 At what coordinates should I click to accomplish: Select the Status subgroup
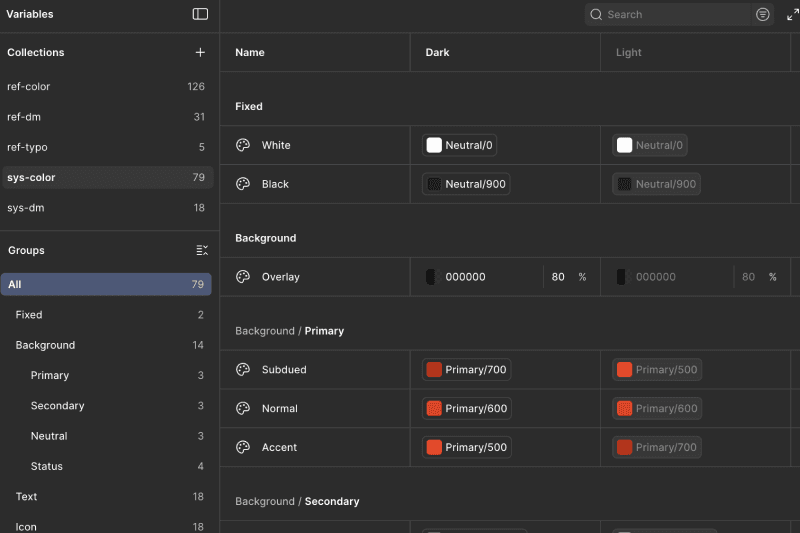(106, 466)
